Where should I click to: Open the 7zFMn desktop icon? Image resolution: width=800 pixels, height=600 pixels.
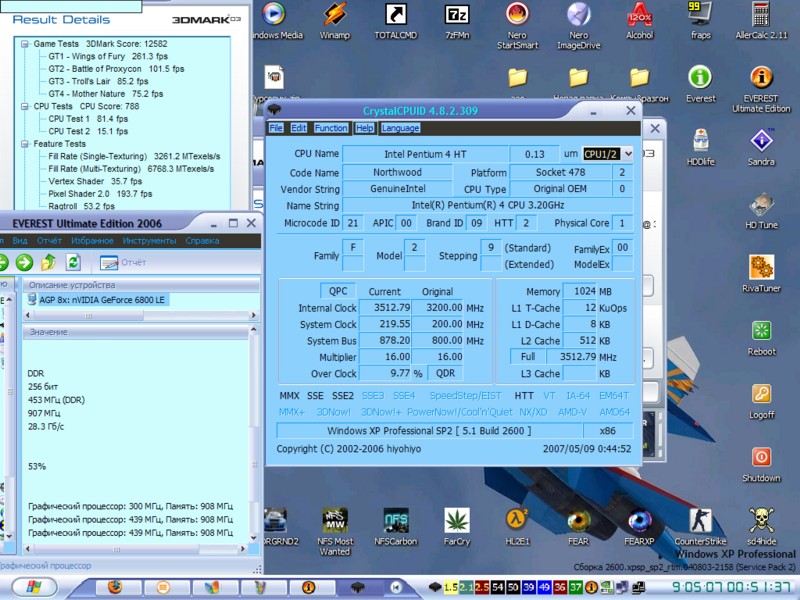(x=457, y=20)
